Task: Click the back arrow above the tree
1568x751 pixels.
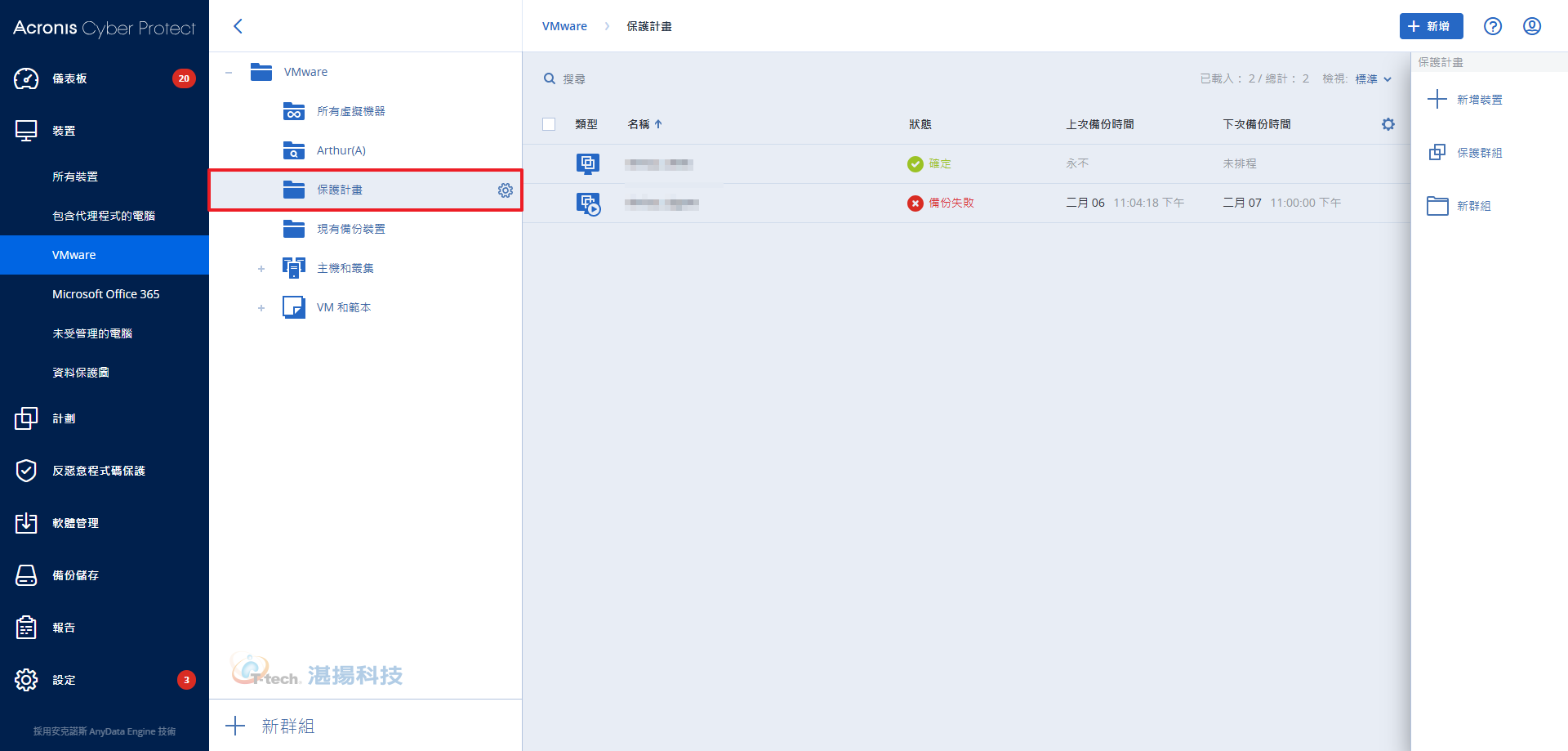Action: pos(238,26)
